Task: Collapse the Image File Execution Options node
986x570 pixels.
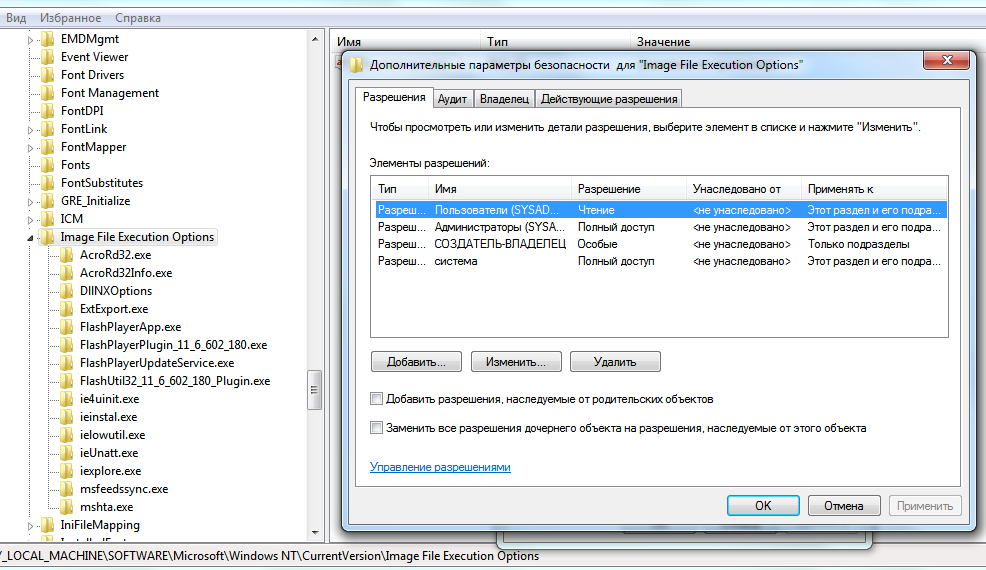Action: [x=30, y=238]
